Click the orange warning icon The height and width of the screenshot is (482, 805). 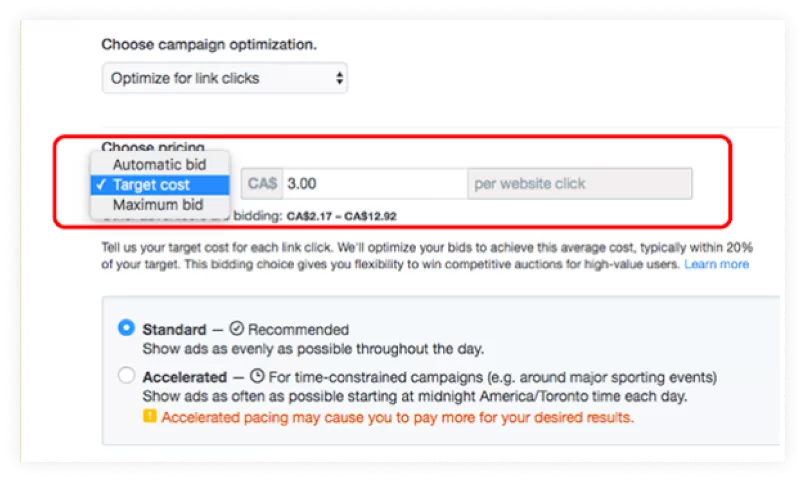150,416
